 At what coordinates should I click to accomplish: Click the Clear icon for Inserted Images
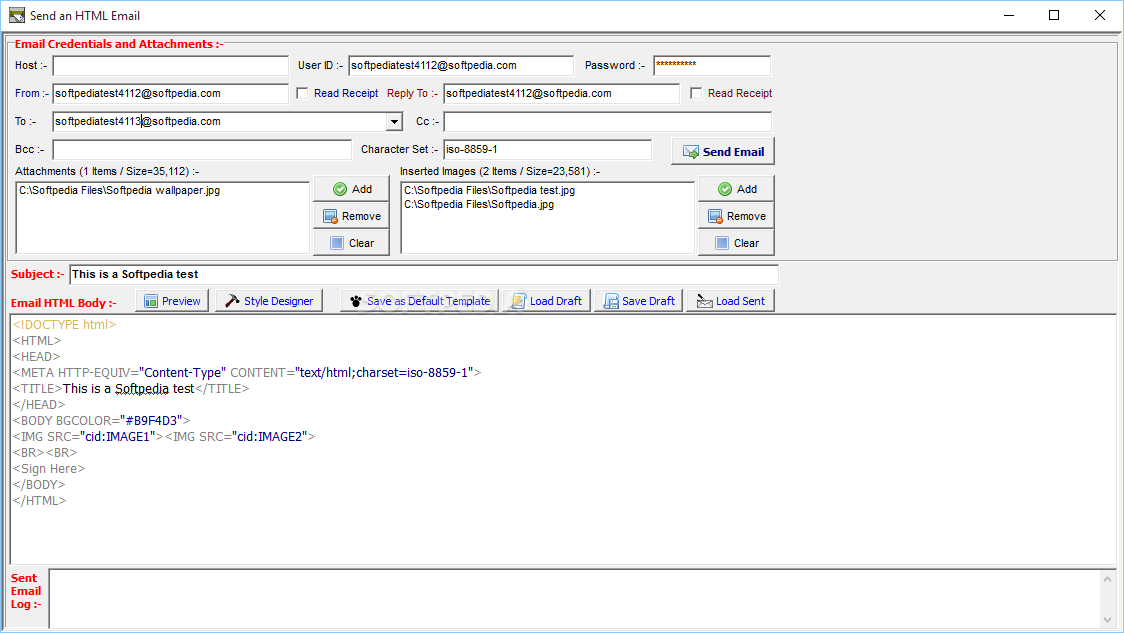pyautogui.click(x=722, y=243)
